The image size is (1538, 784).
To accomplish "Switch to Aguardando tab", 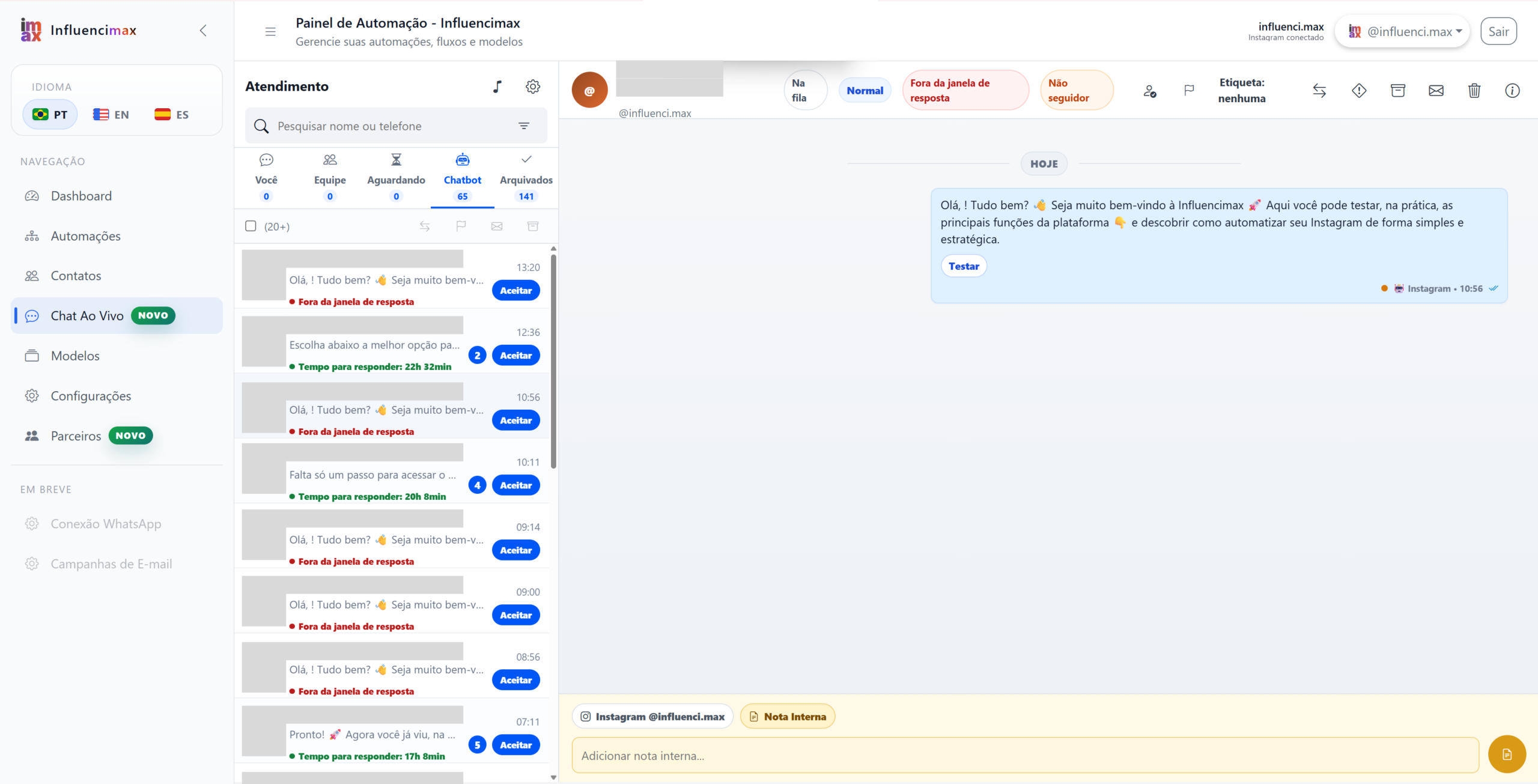I will tap(396, 177).
